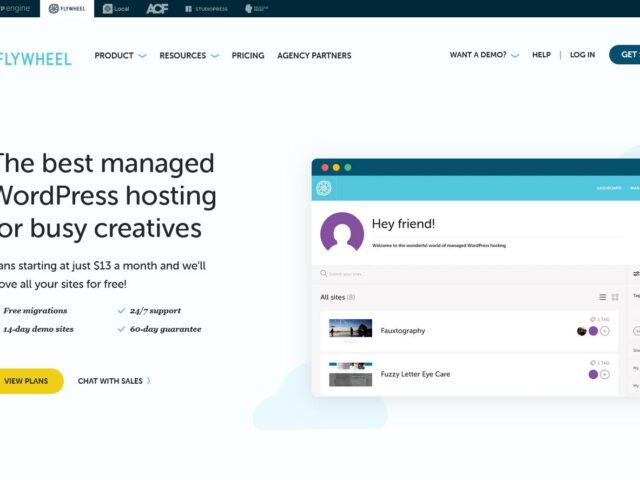The width and height of the screenshot is (640, 480).
Task: Click the Fauxtography site name
Action: coord(402,331)
